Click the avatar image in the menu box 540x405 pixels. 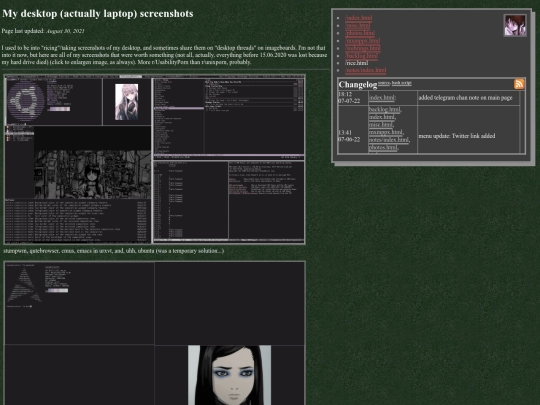(x=515, y=25)
